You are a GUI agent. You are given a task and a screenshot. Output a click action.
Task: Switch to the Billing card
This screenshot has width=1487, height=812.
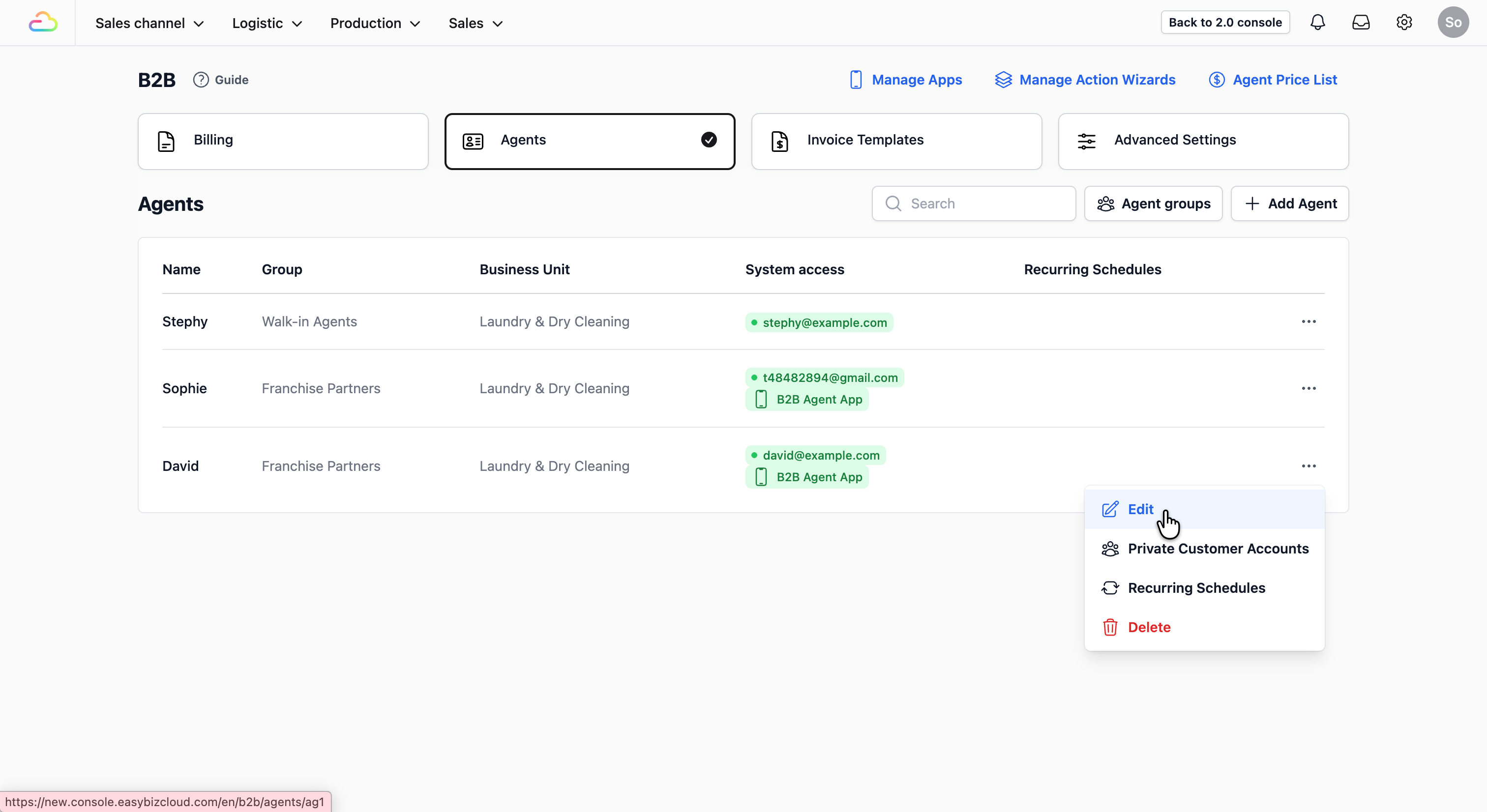point(283,141)
